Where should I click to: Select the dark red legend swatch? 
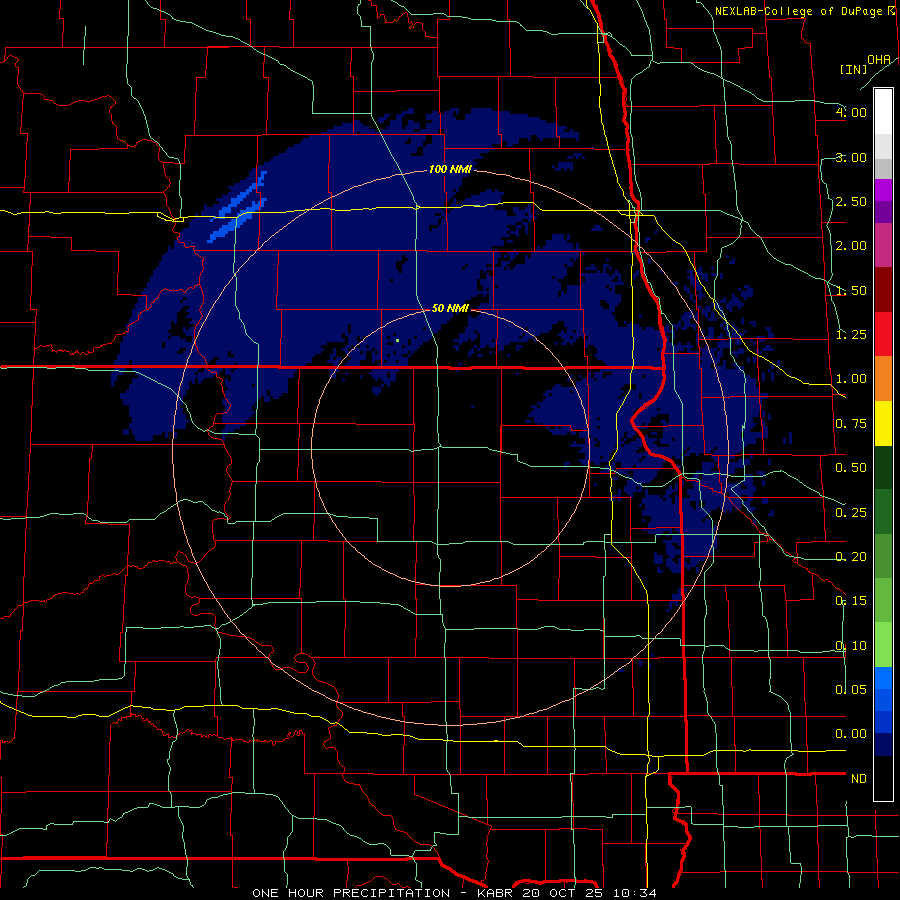pyautogui.click(x=883, y=290)
